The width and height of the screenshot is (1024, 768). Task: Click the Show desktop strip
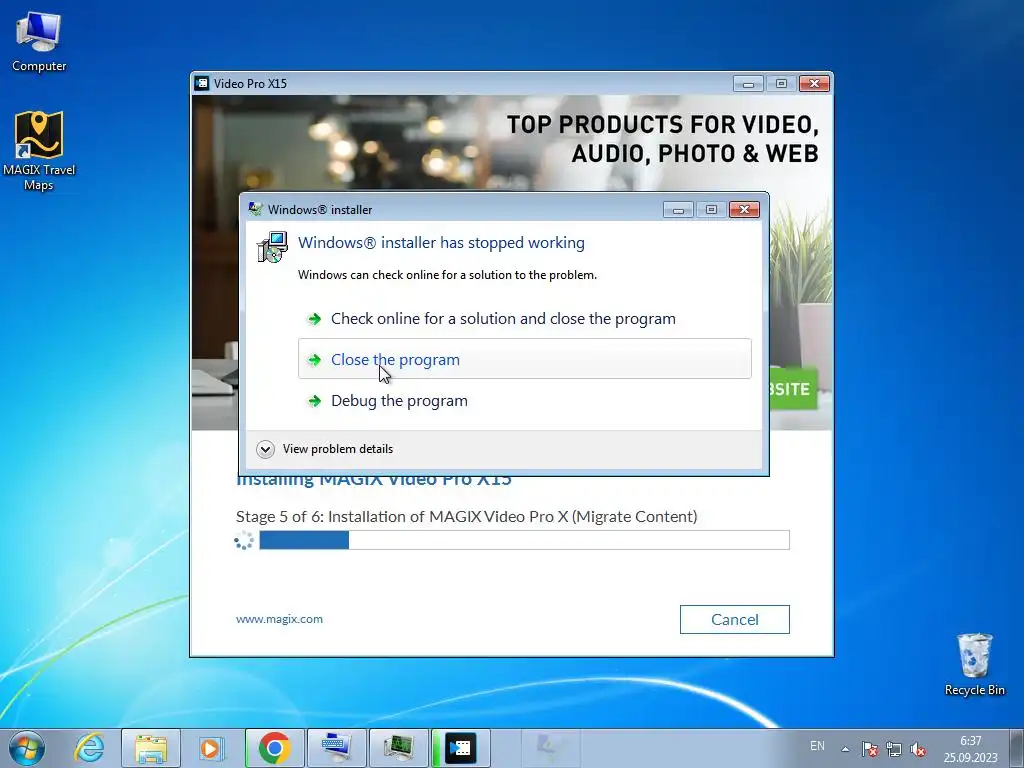[x=1017, y=748]
